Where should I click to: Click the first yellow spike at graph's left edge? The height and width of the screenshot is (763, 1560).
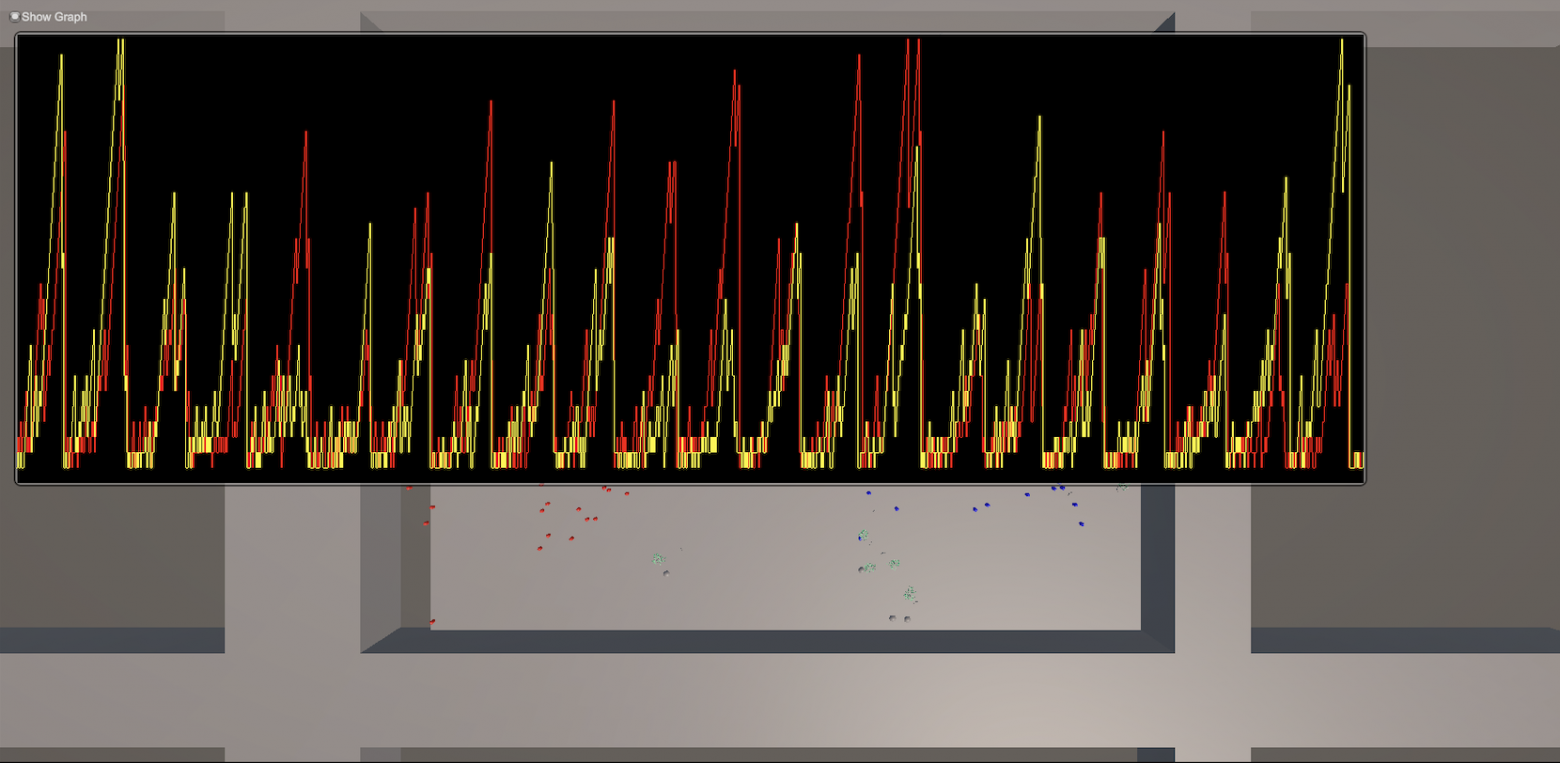(61, 60)
